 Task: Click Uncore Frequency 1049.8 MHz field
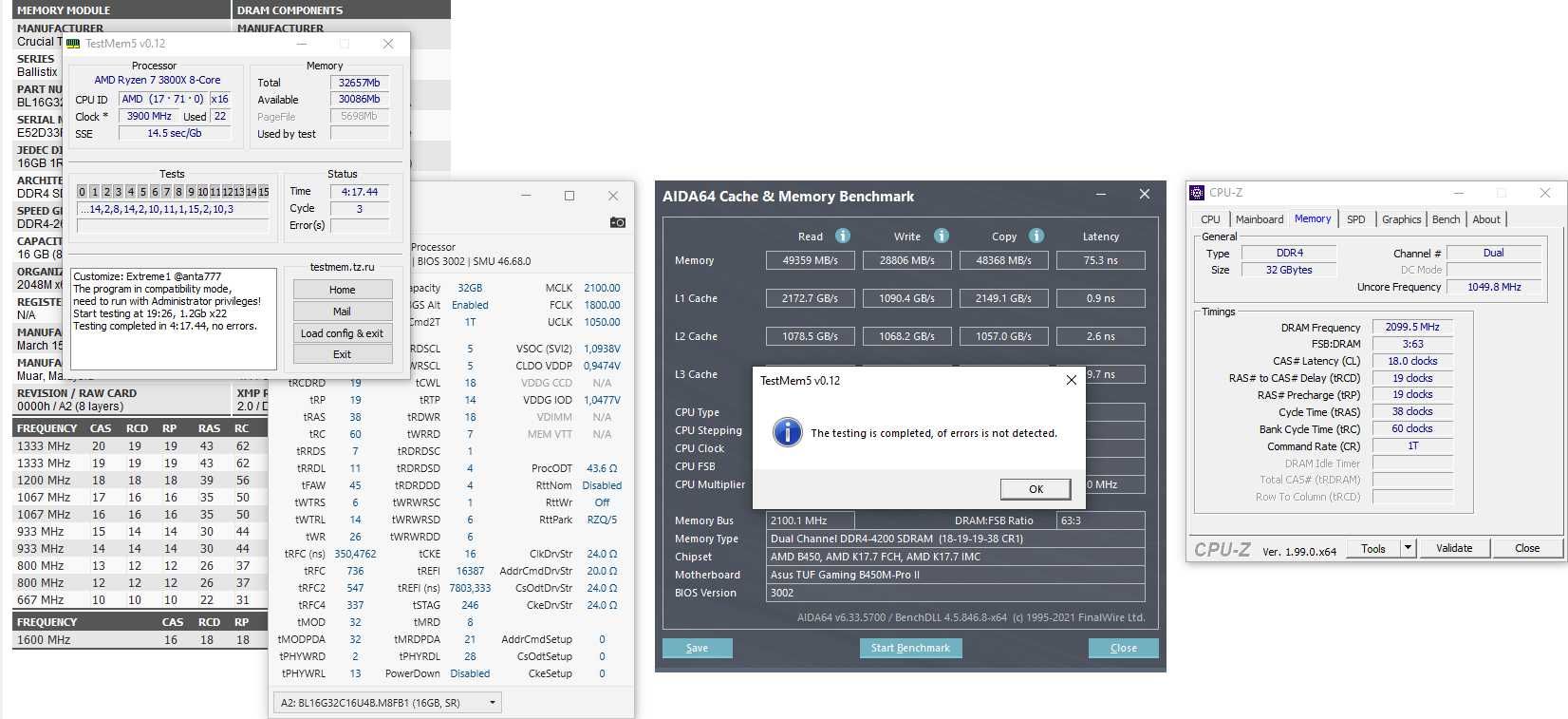1494,287
